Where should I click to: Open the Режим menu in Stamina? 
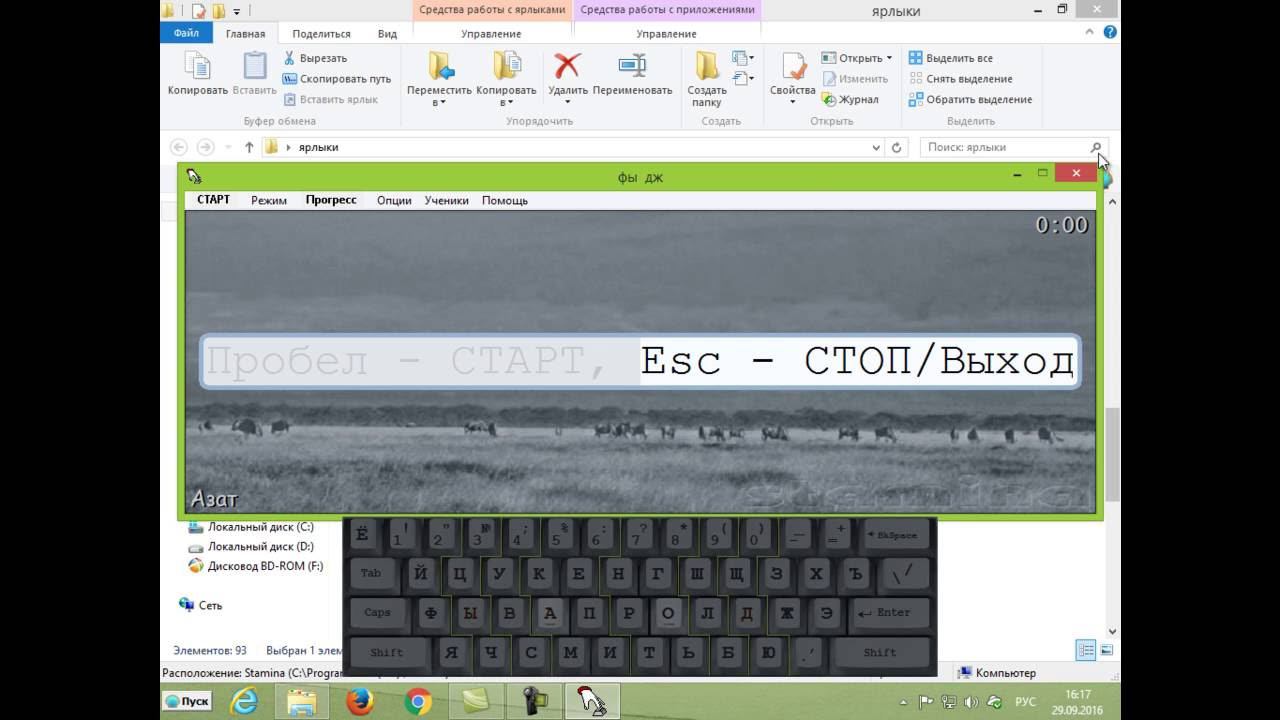[x=269, y=200]
